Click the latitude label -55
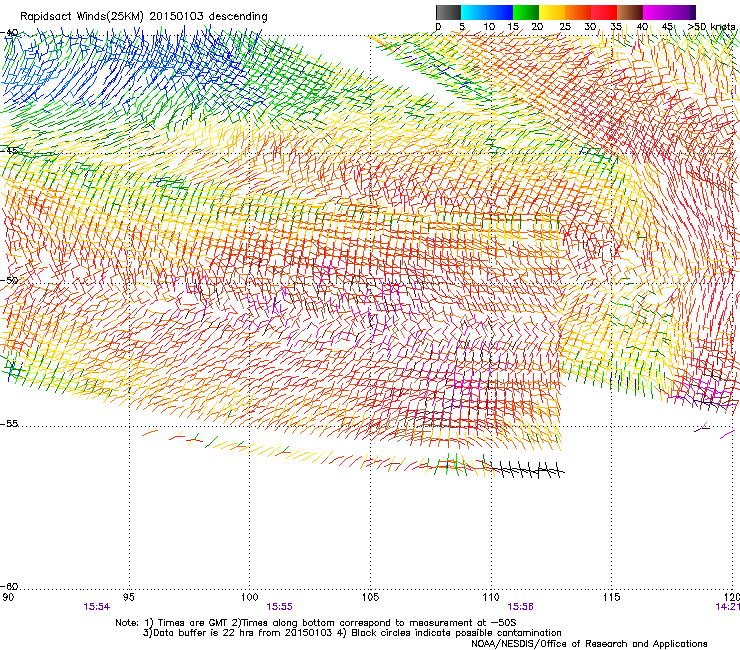This screenshot has width=740, height=650. click(x=9, y=423)
